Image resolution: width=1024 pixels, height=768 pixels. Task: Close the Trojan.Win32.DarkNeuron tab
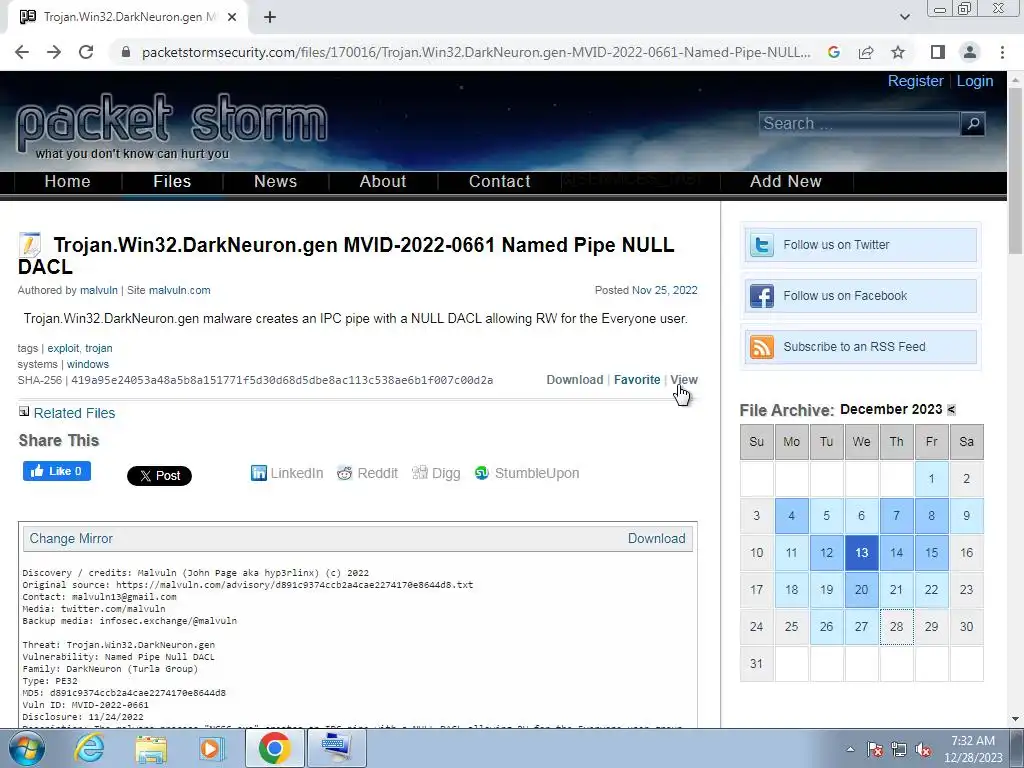(232, 17)
